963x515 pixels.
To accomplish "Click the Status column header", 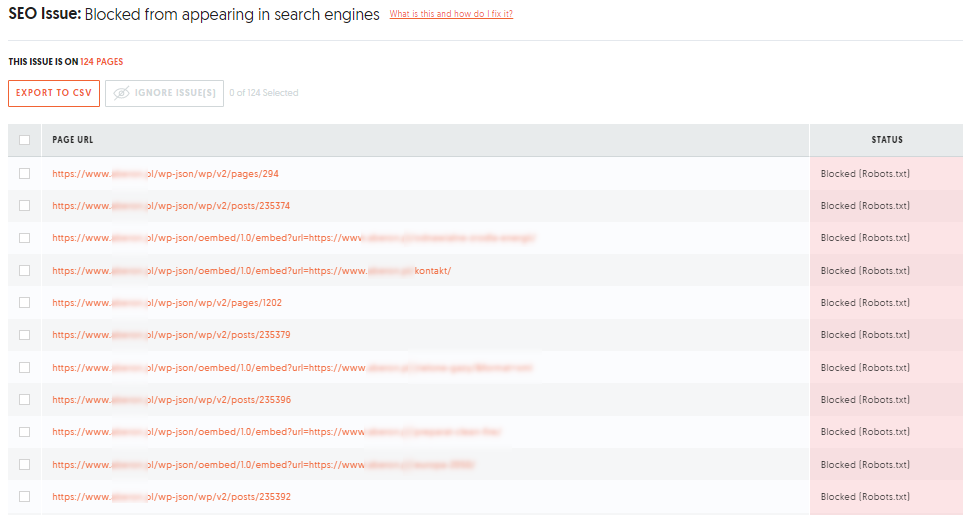I will pyautogui.click(x=886, y=140).
